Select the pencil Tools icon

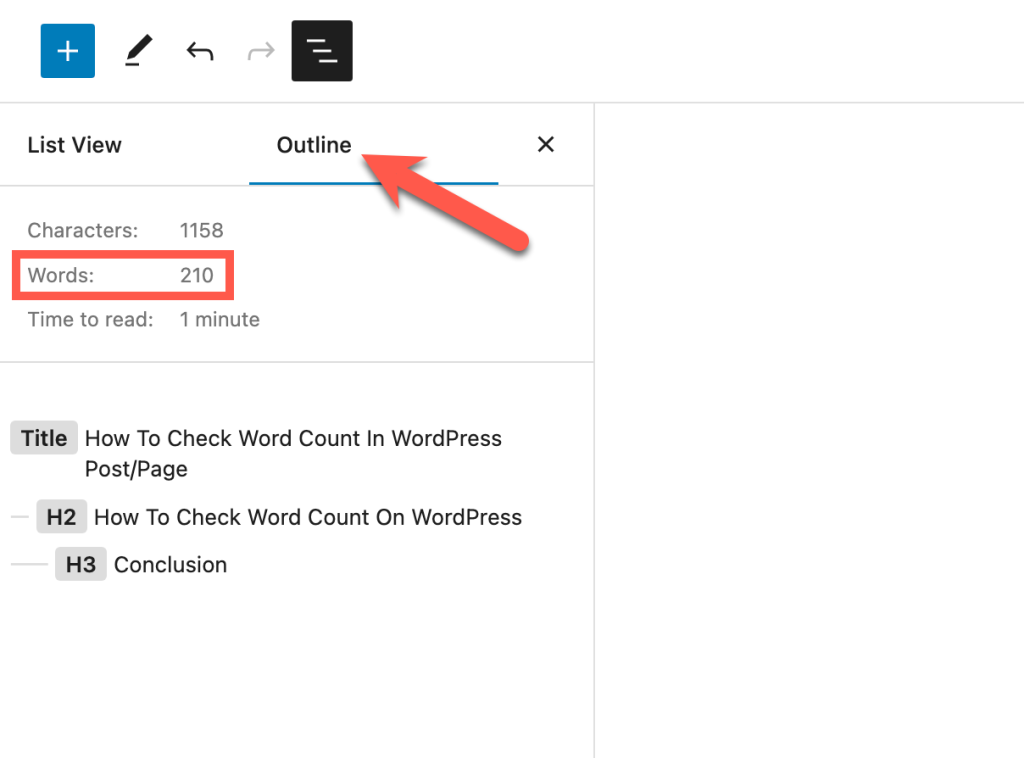tap(139, 50)
